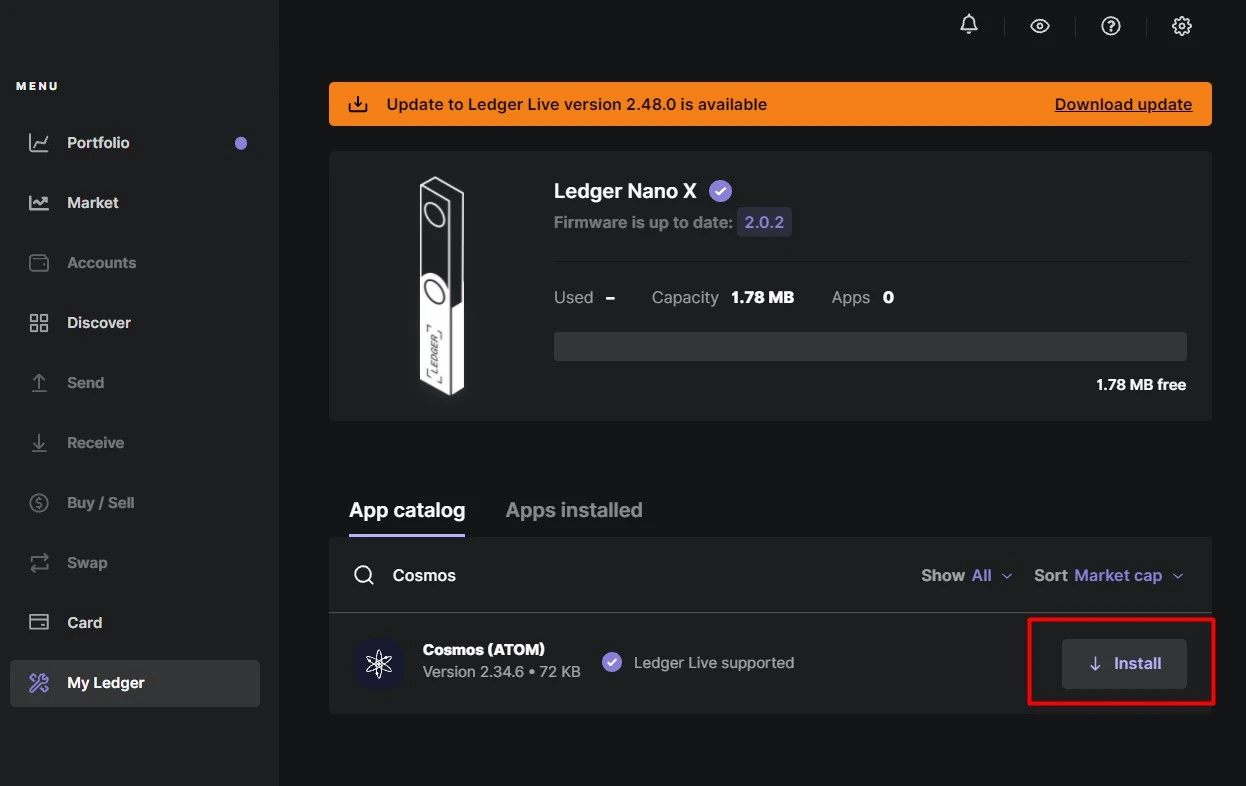Click the Accounts wallet icon
The height and width of the screenshot is (786, 1246).
pyautogui.click(x=39, y=263)
